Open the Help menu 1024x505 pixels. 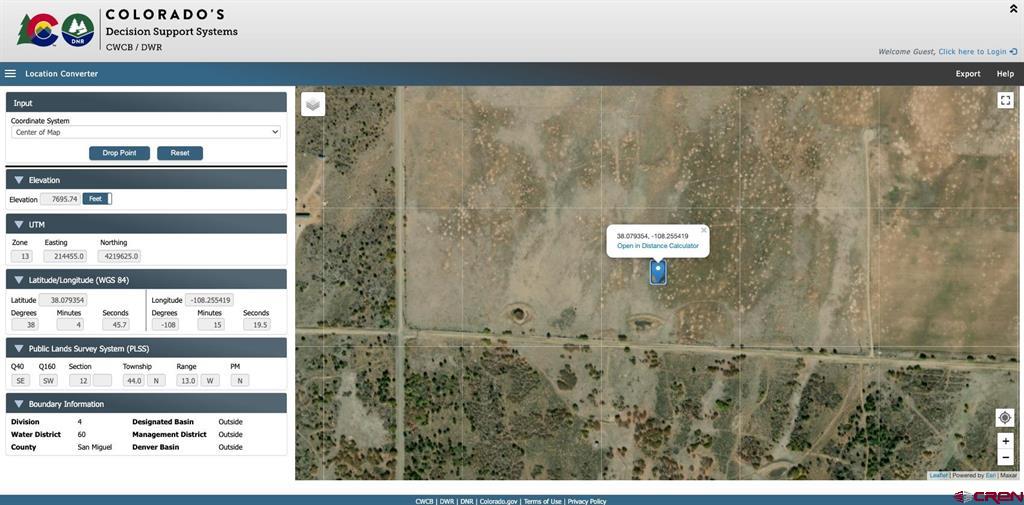coord(1005,73)
